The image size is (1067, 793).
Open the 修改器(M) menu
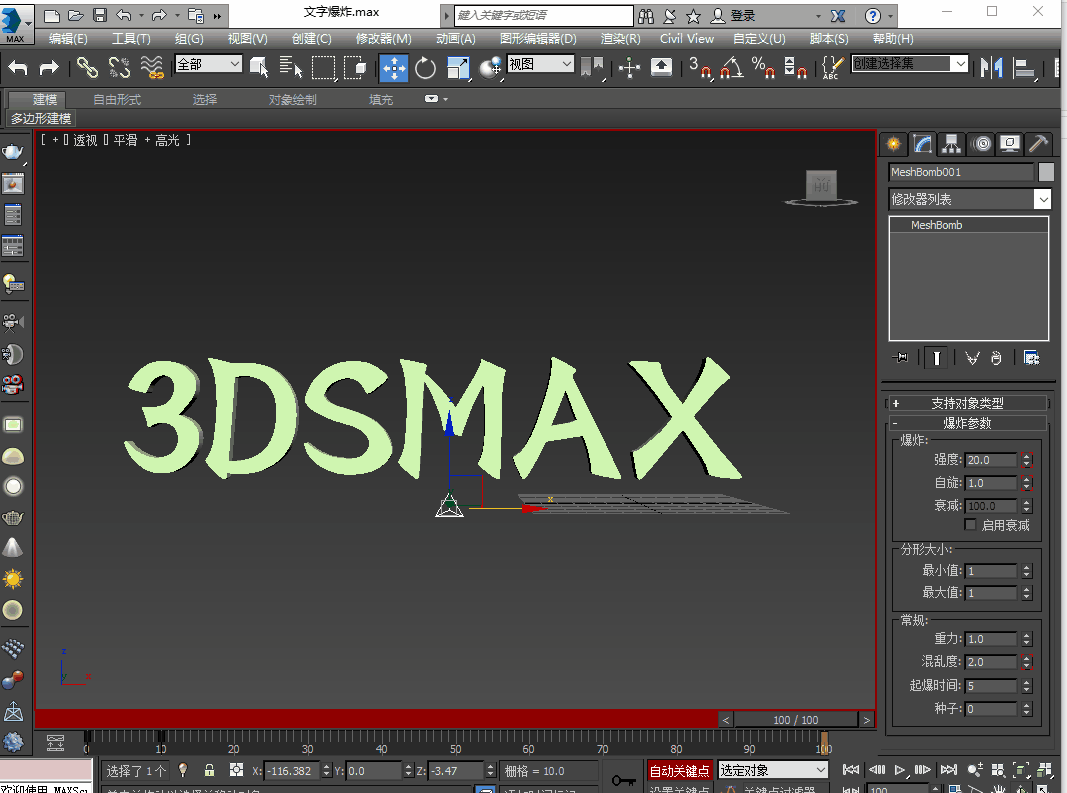(383, 39)
